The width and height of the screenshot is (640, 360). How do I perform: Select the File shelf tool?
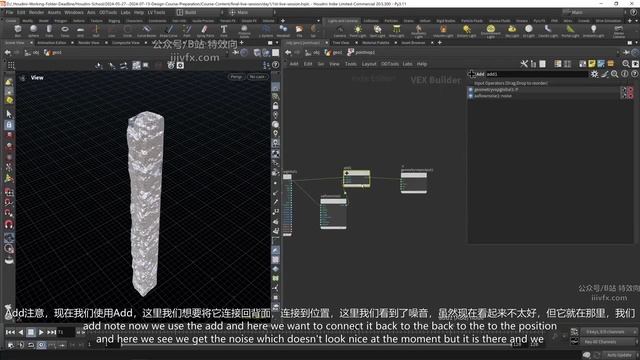coord(299,31)
